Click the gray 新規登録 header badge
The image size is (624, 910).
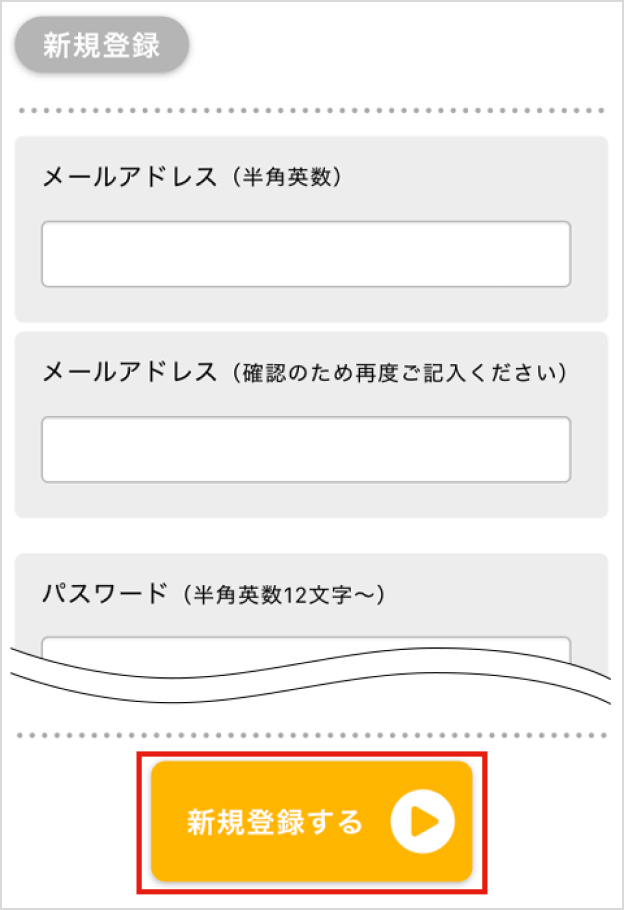[x=102, y=46]
